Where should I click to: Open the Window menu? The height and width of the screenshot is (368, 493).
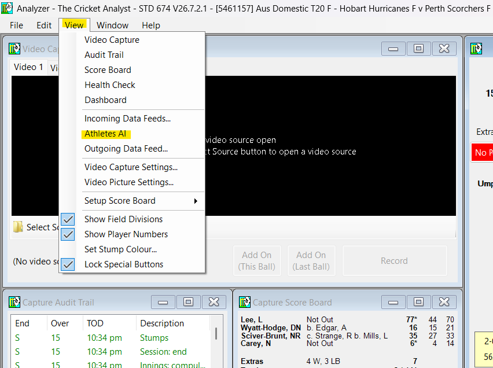click(112, 25)
